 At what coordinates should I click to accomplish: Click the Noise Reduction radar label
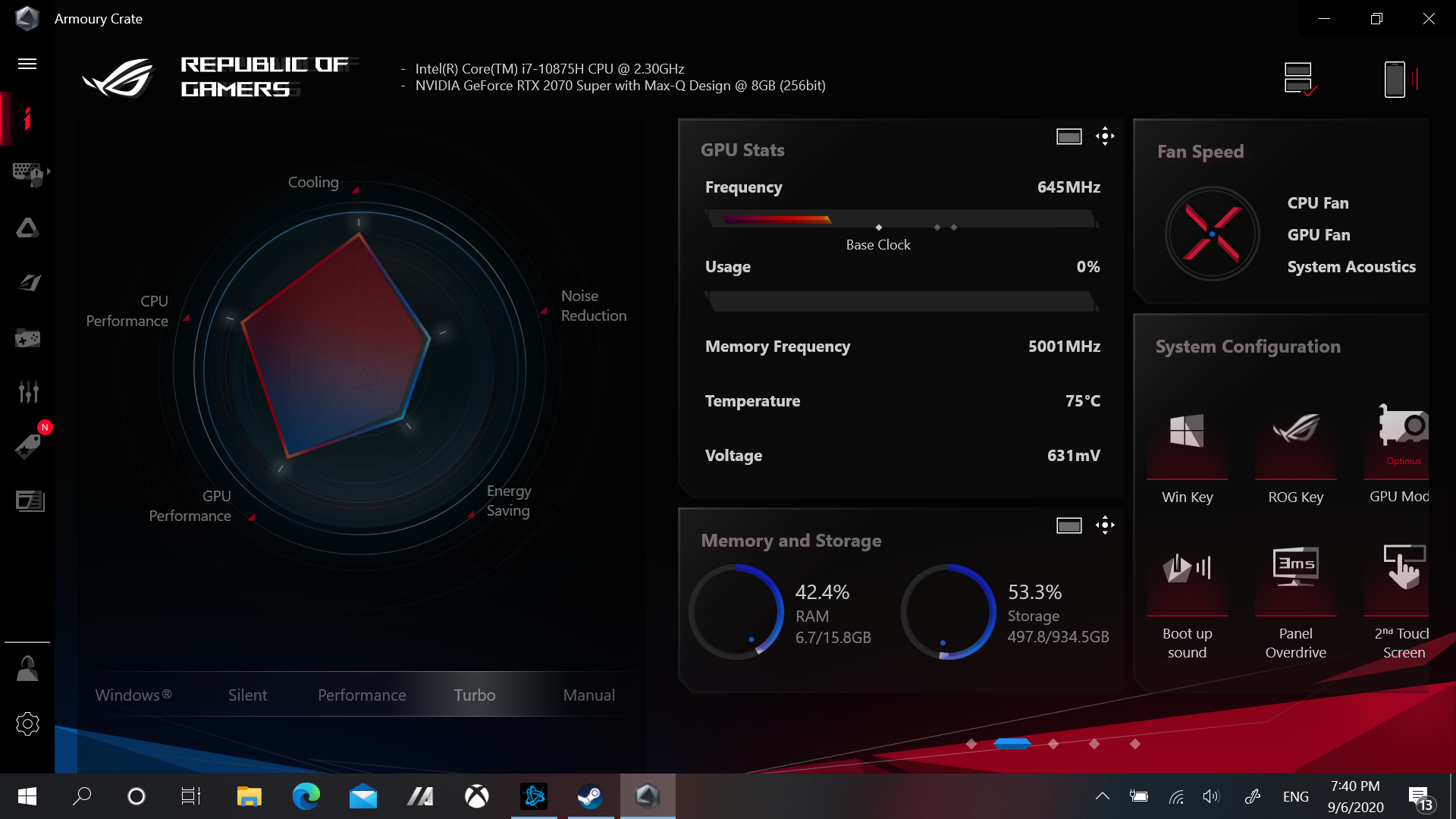[x=594, y=306]
